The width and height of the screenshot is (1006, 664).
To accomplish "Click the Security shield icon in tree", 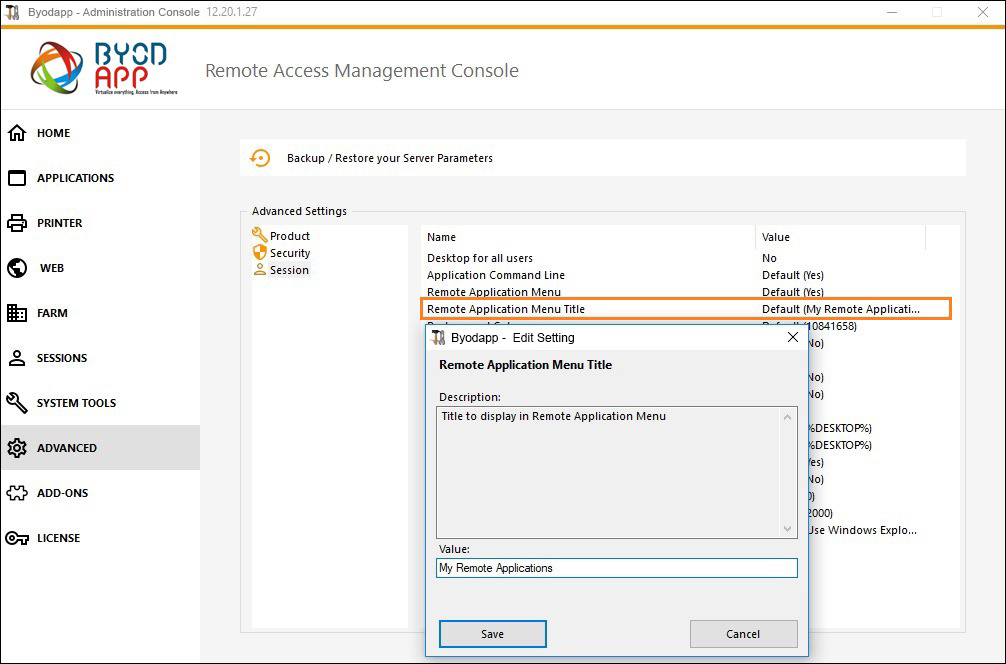I will pyautogui.click(x=259, y=252).
